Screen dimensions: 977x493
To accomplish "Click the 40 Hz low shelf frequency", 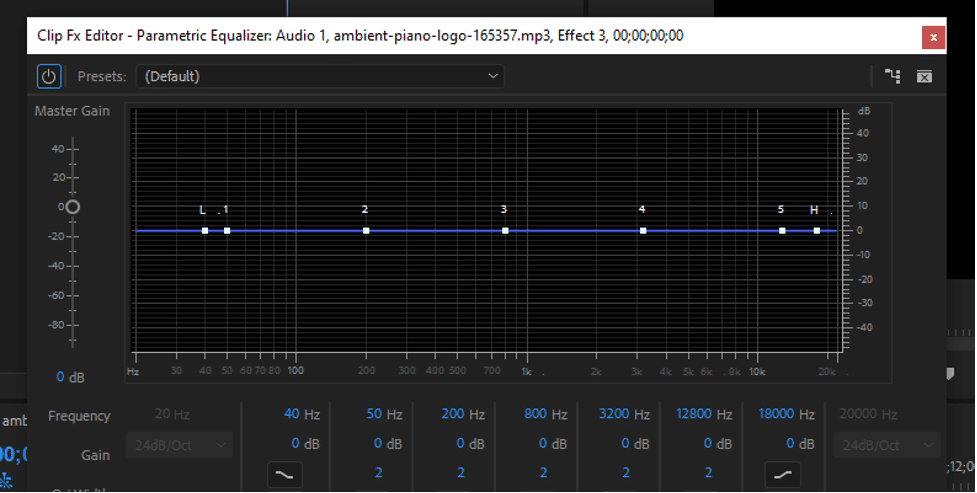I will point(302,414).
